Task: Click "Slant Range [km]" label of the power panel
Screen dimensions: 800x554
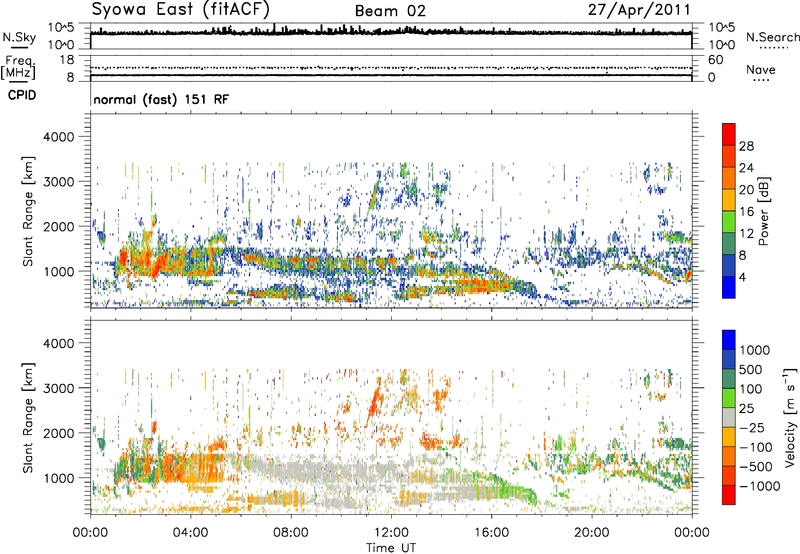Action: coord(28,211)
